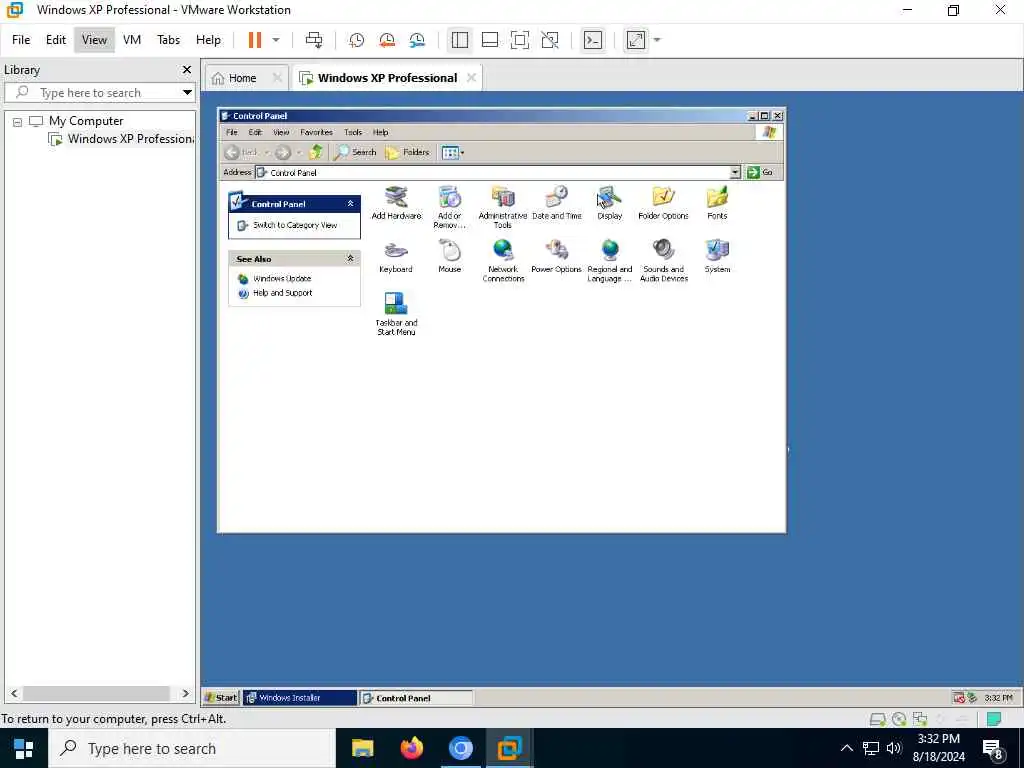Open VMware File menu
Screen dimensions: 1024x768
[x=21, y=40]
